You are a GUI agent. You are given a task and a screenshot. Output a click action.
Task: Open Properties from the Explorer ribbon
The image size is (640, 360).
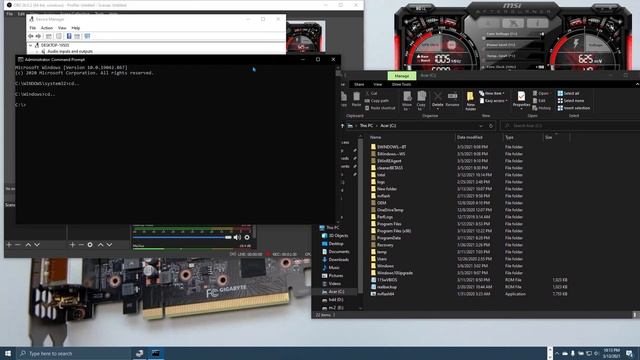521,99
